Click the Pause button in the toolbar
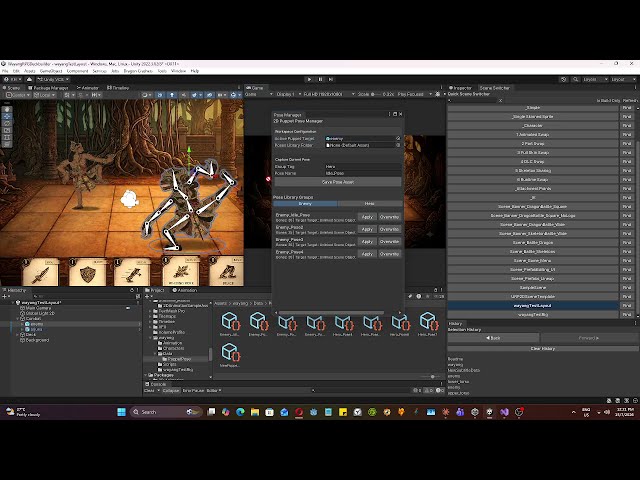This screenshot has width=640, height=480. click(x=320, y=79)
